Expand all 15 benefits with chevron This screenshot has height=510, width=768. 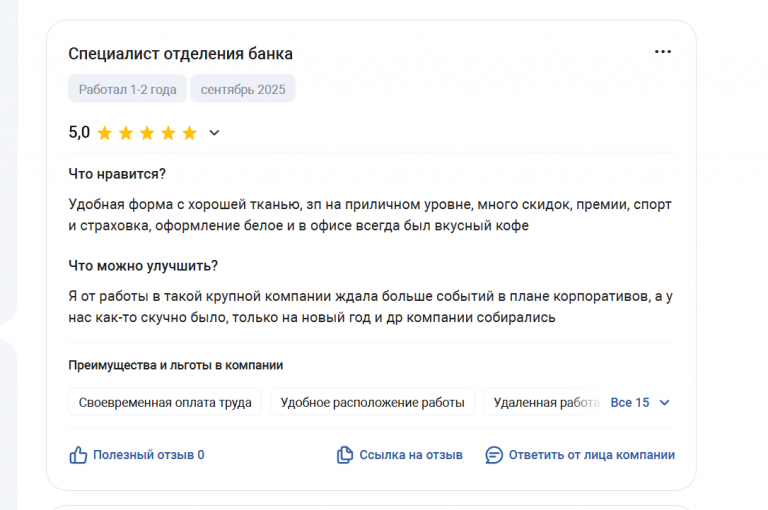665,403
